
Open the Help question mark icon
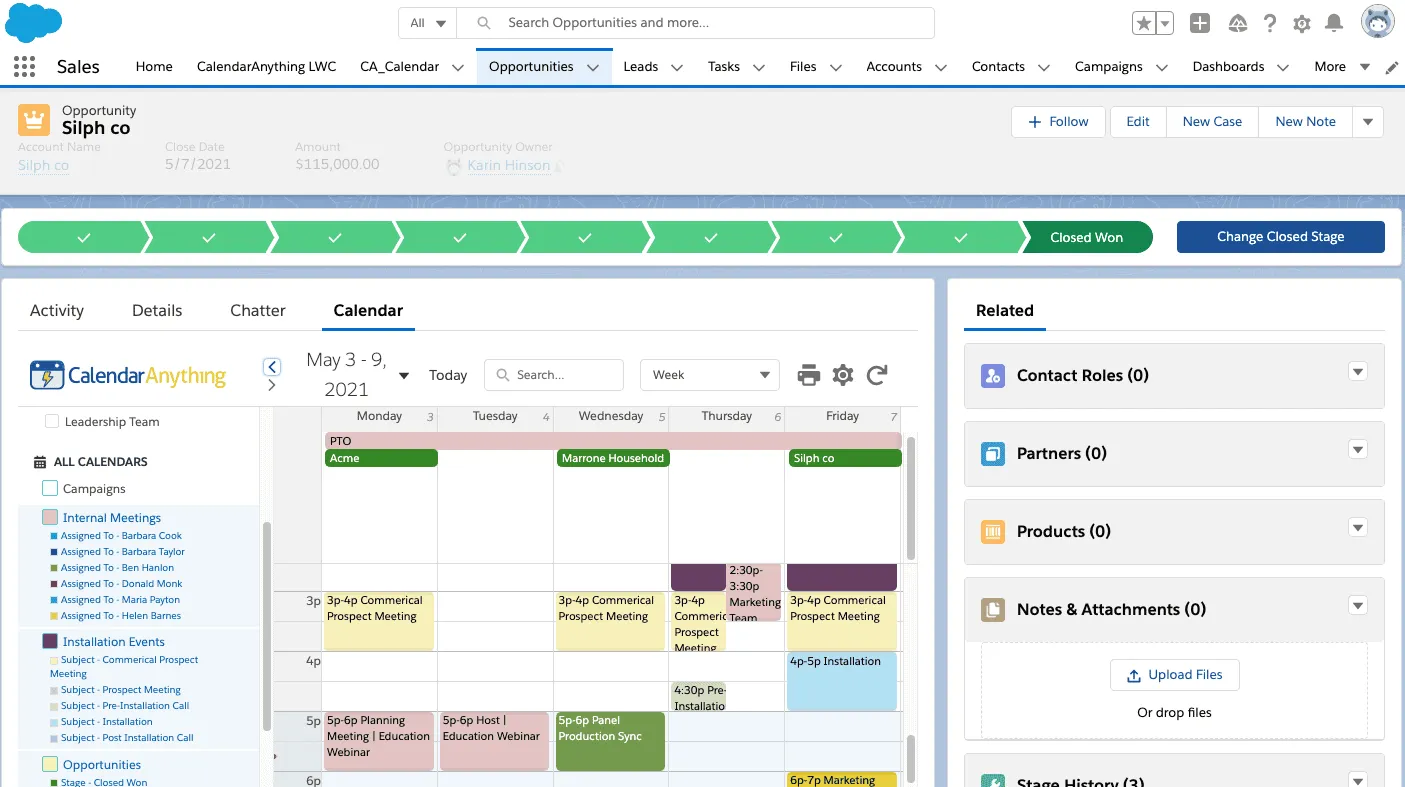click(1270, 23)
